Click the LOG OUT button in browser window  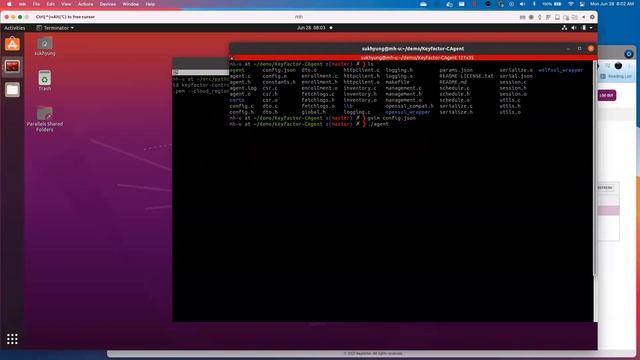click(607, 96)
